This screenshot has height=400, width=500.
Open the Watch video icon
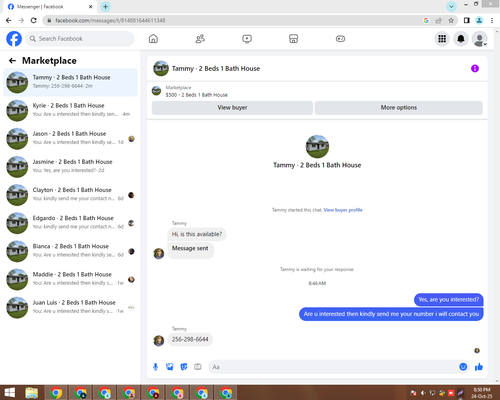click(247, 39)
